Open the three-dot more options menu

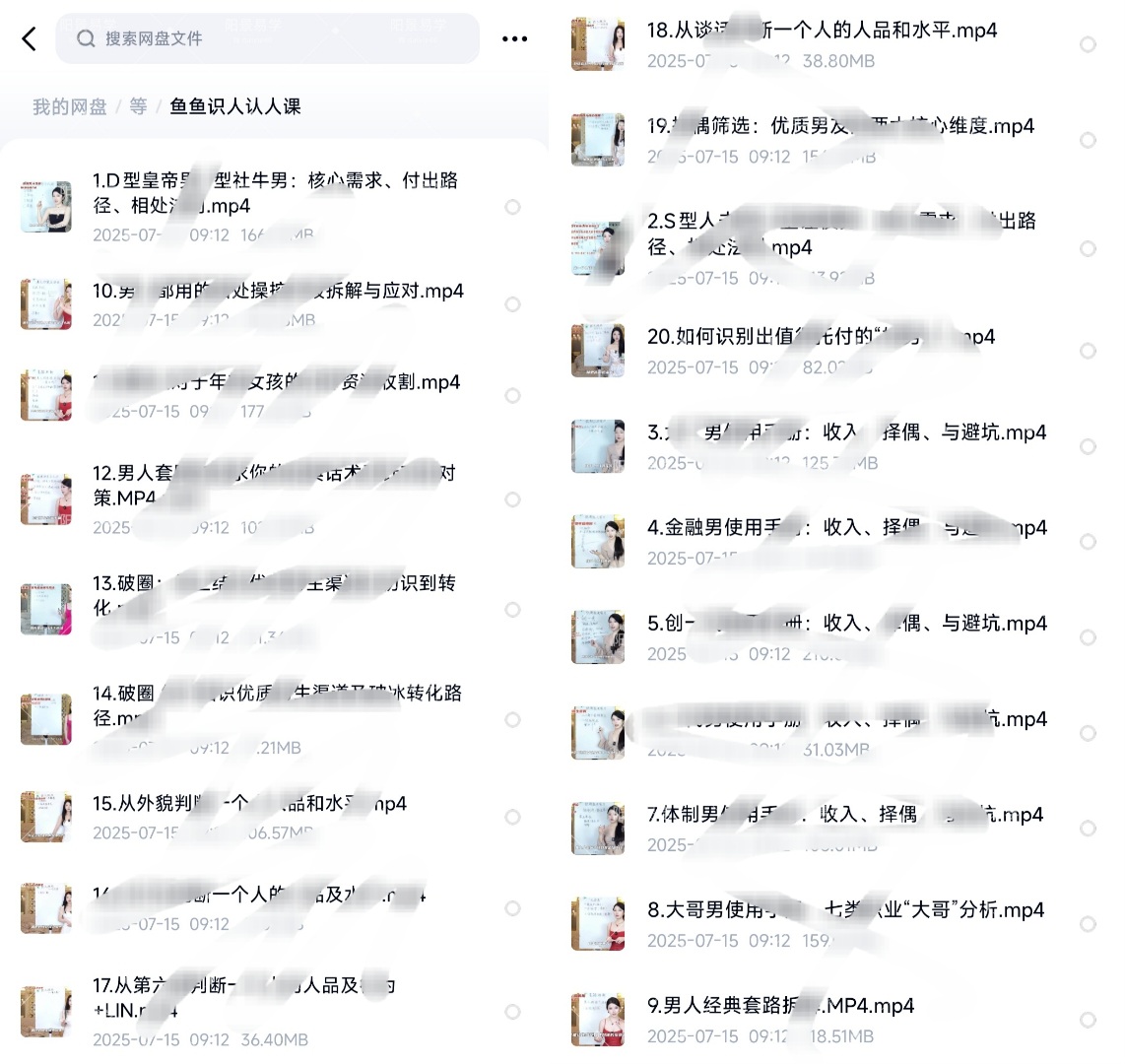point(514,38)
